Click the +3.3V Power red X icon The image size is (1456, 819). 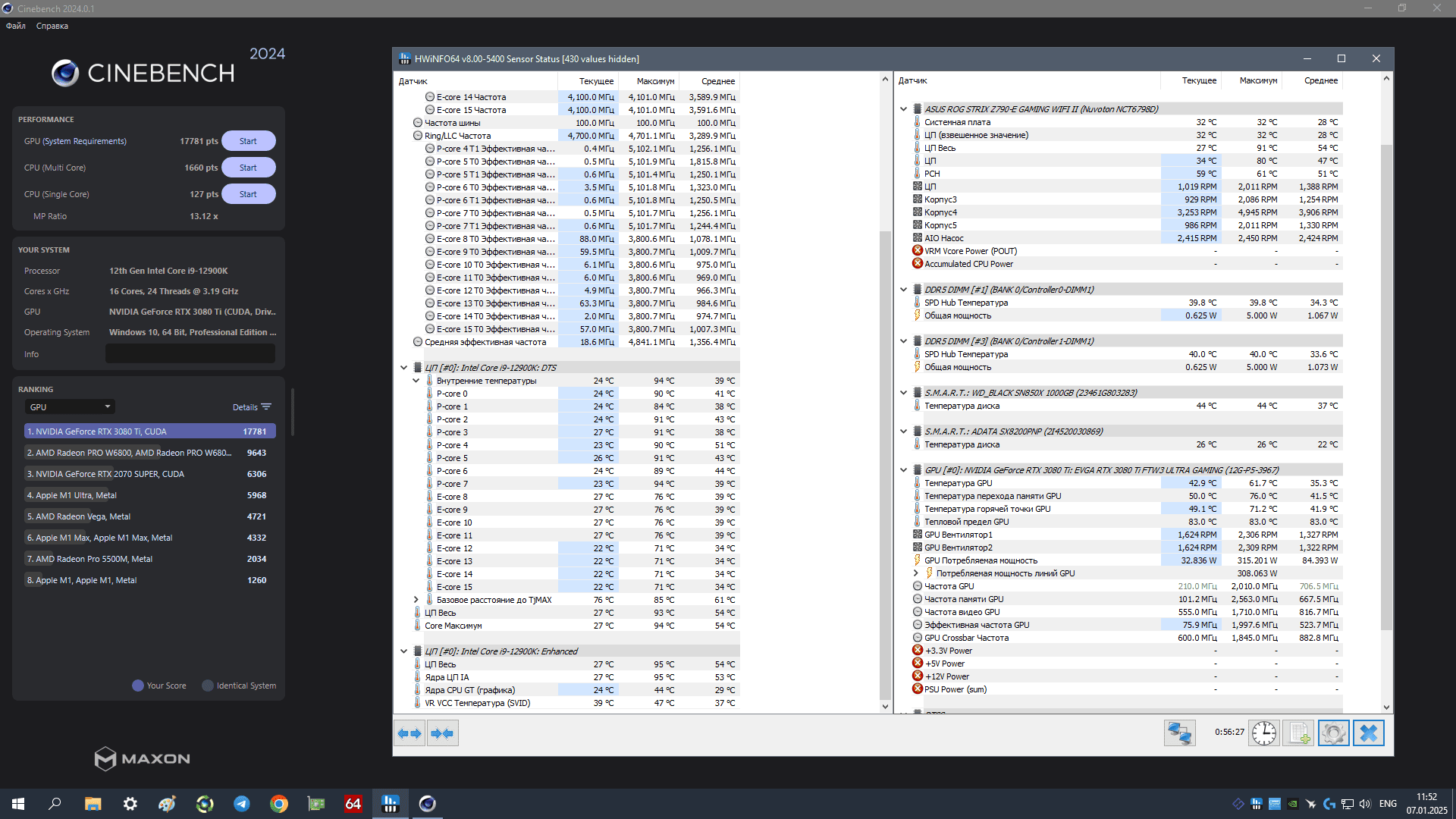pos(918,651)
